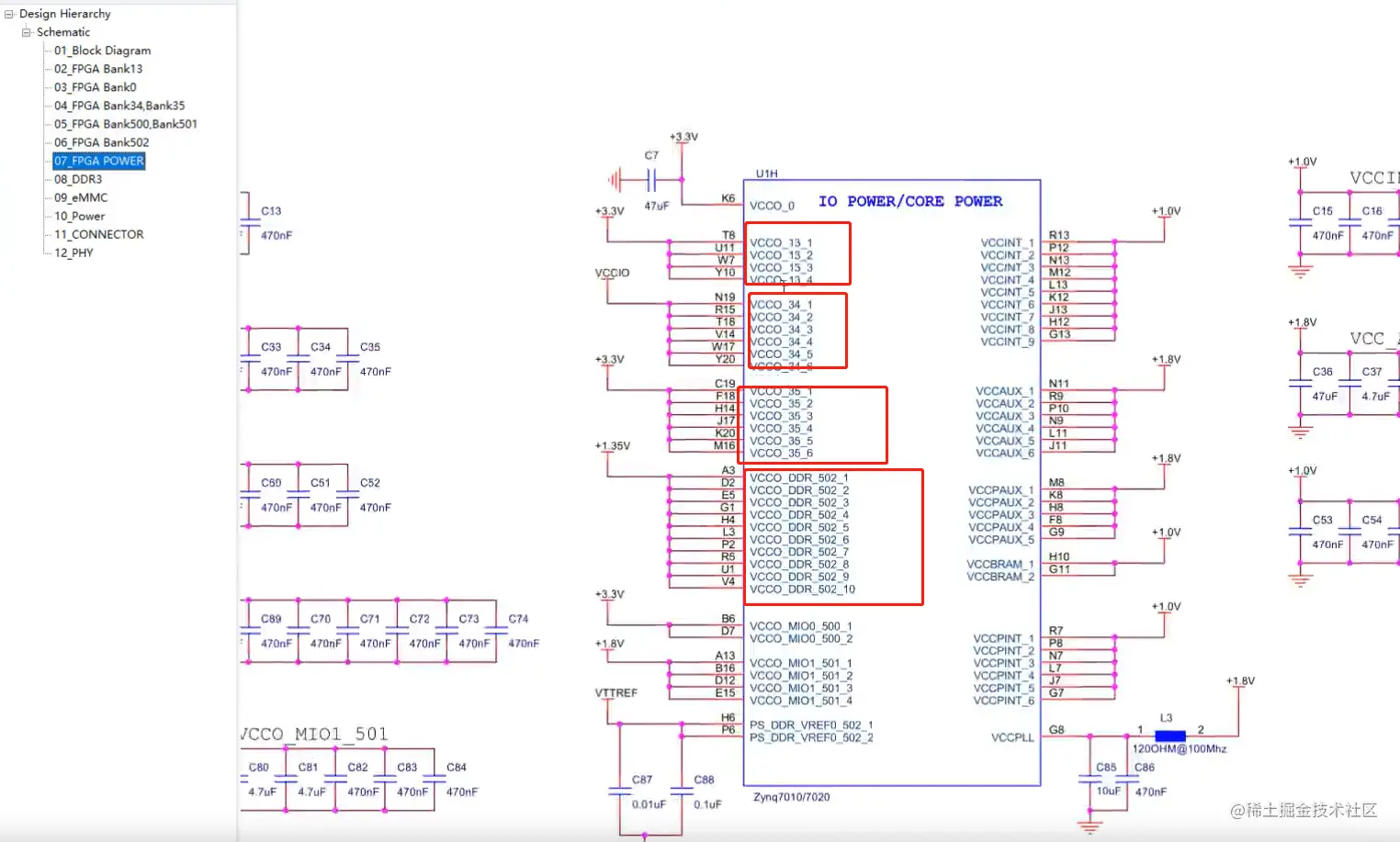Collapse the Schematic folder node

(27, 32)
